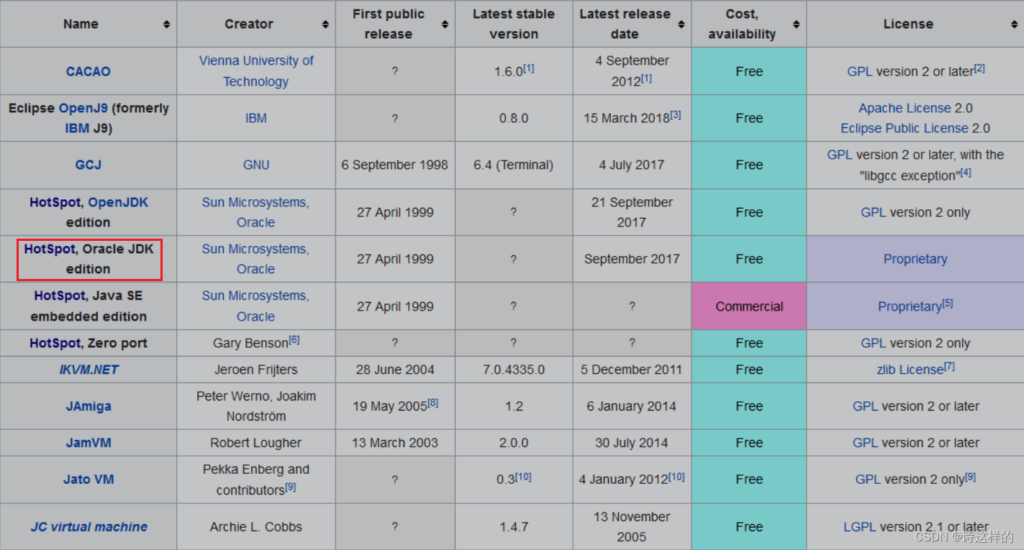Image resolution: width=1024 pixels, height=550 pixels.
Task: Open LGPL link in JC virtual machine row
Action: point(859,526)
